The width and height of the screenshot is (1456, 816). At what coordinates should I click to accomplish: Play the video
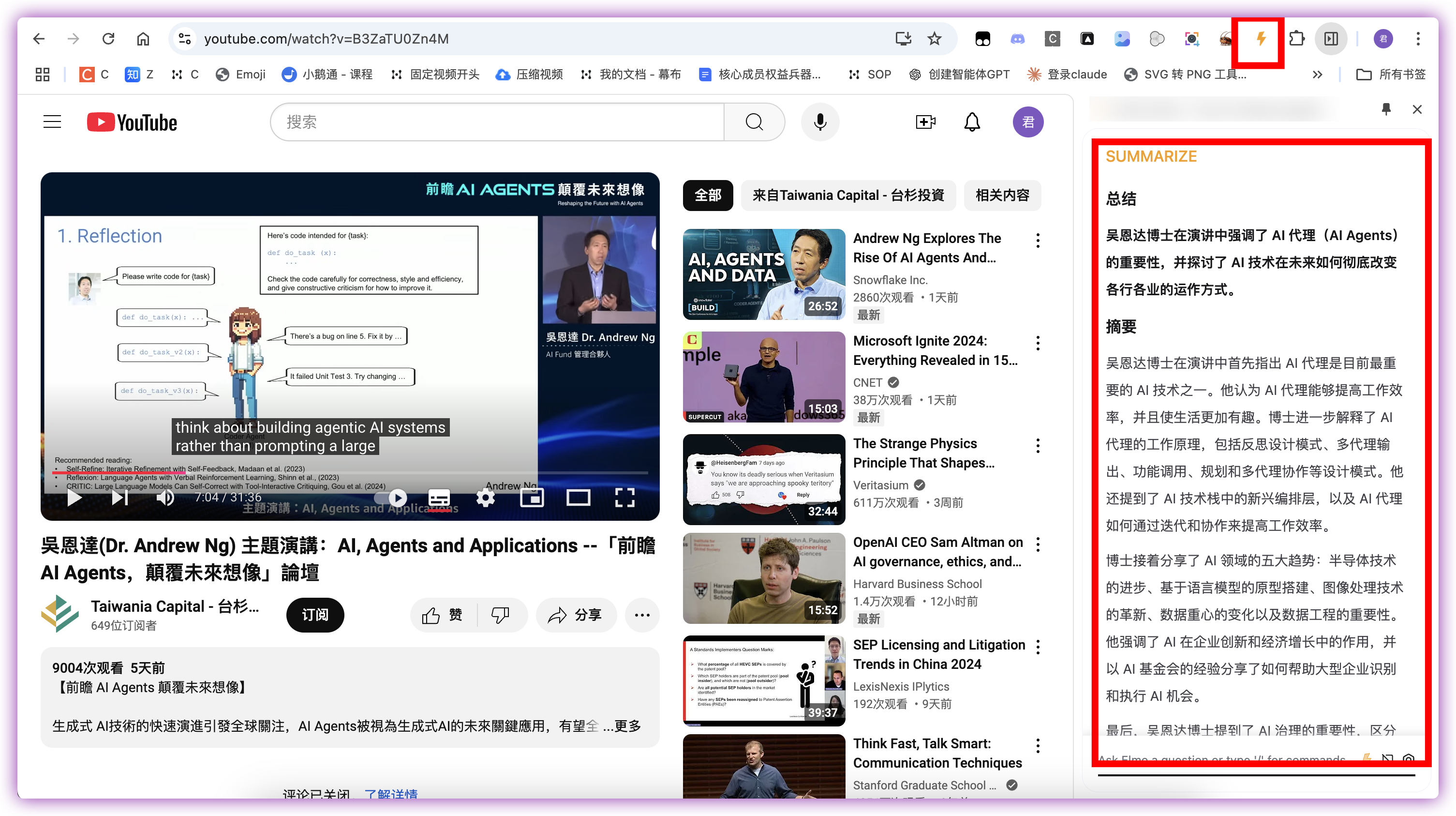pos(74,498)
